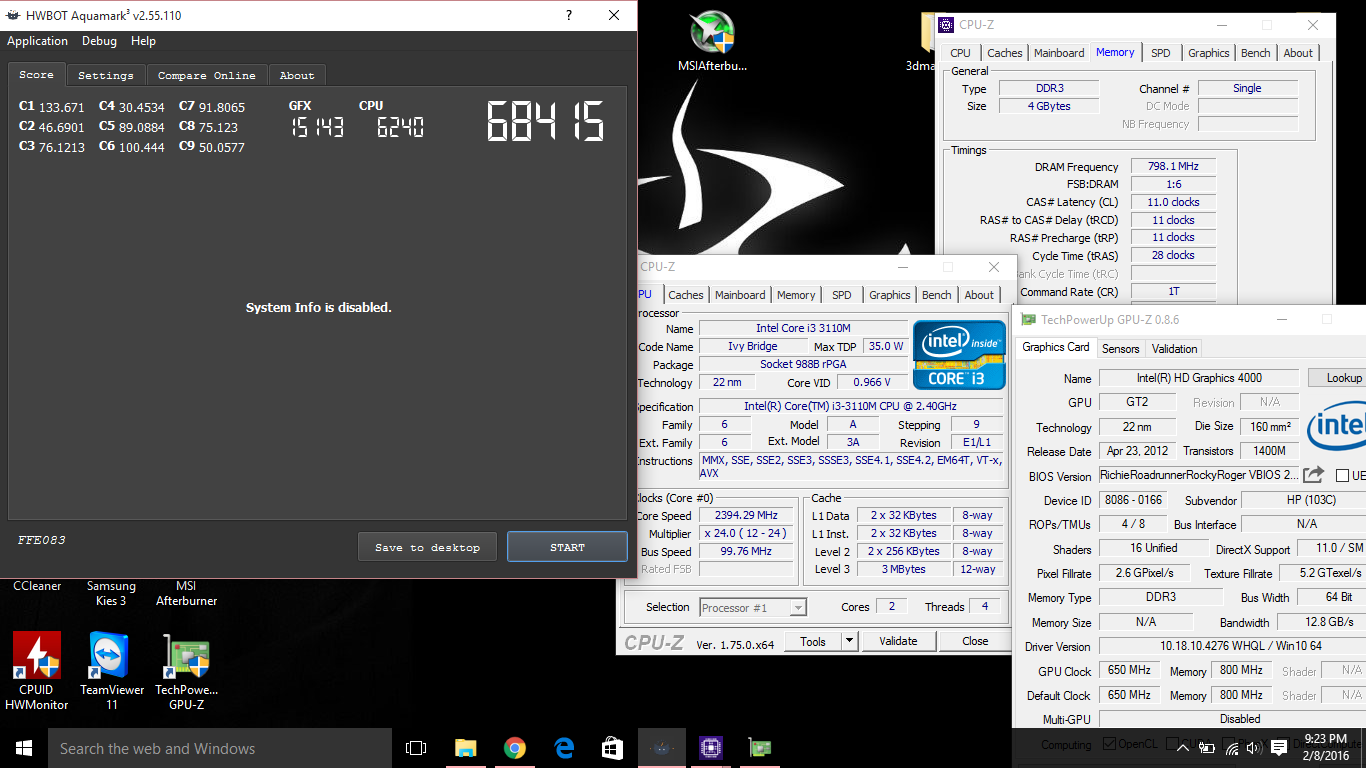Switch to the Settings tab in Aquamark
Screen dimensions: 1366x768
(x=105, y=75)
